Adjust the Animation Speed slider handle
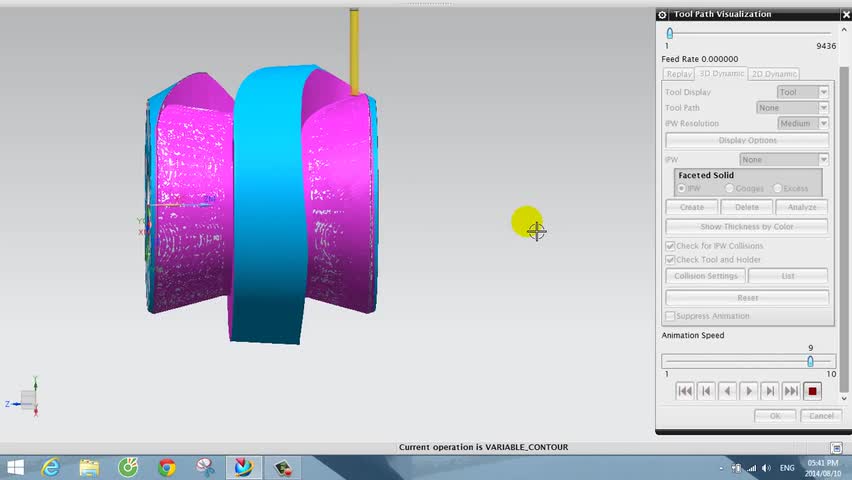Screen dimensions: 852x480 810,361
